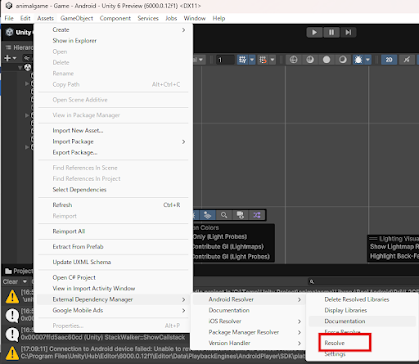
Task: Choose Display Libraries
Action: pos(362,310)
